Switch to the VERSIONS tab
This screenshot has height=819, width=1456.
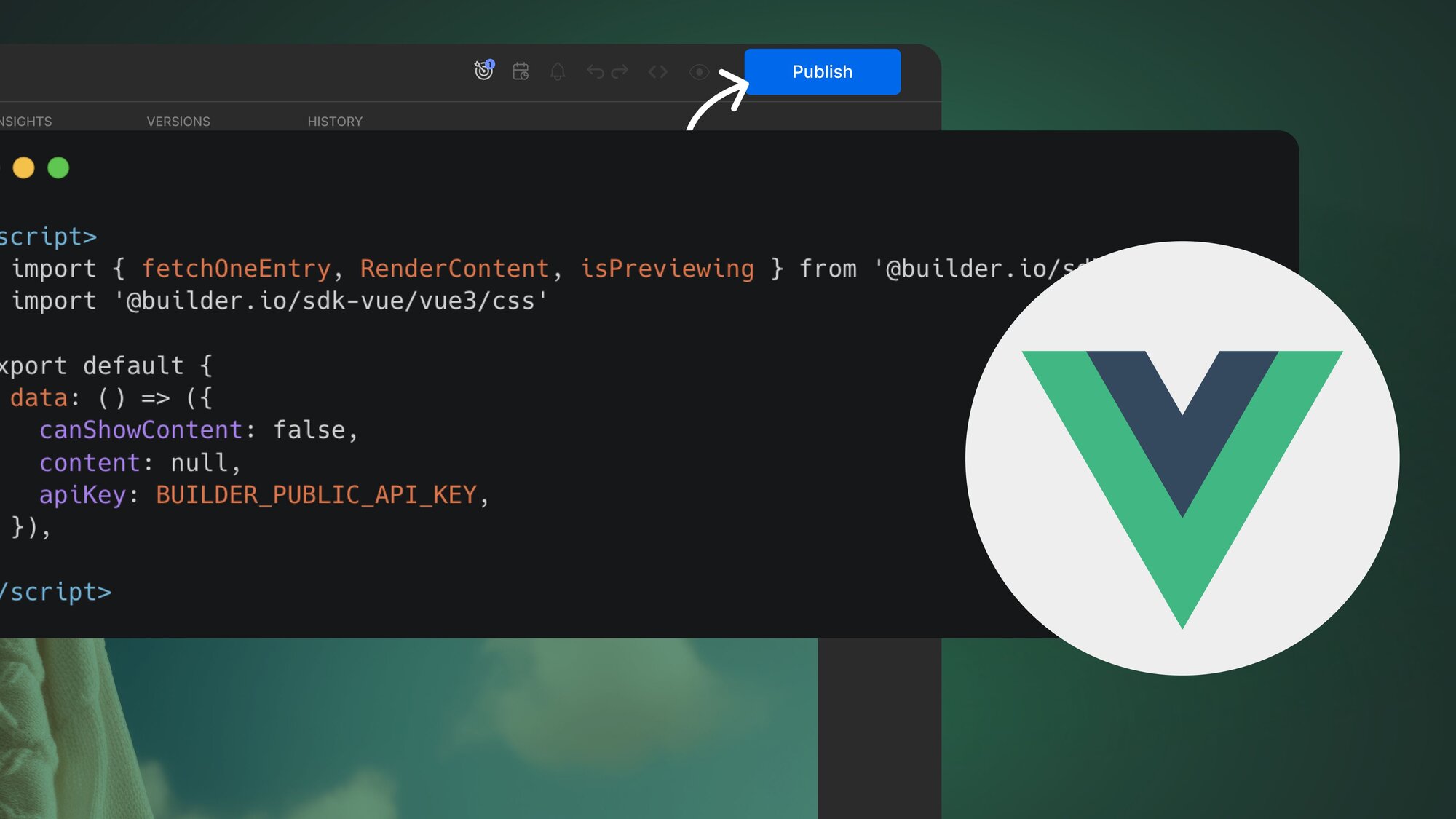click(x=178, y=122)
